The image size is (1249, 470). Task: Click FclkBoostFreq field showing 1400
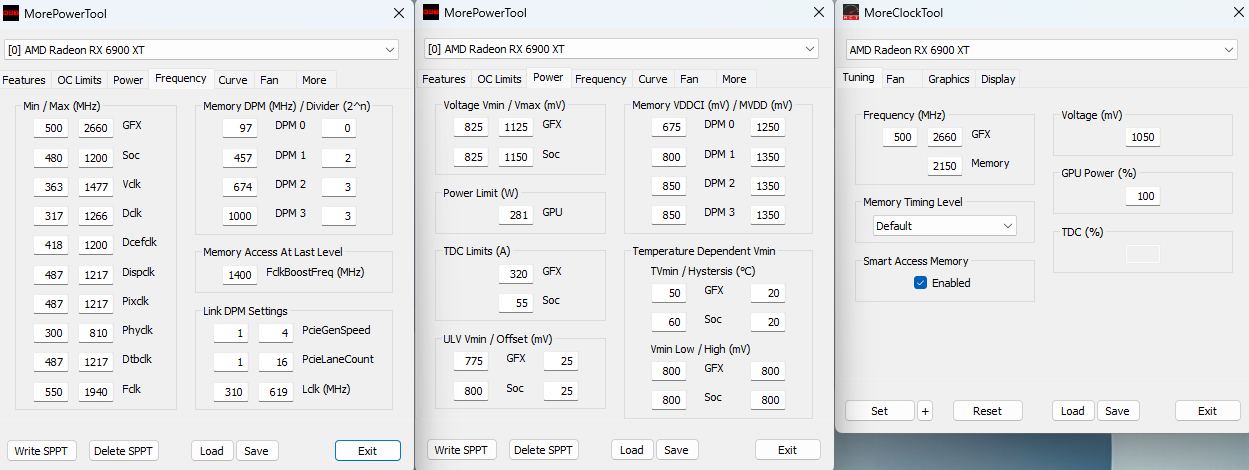[240, 274]
